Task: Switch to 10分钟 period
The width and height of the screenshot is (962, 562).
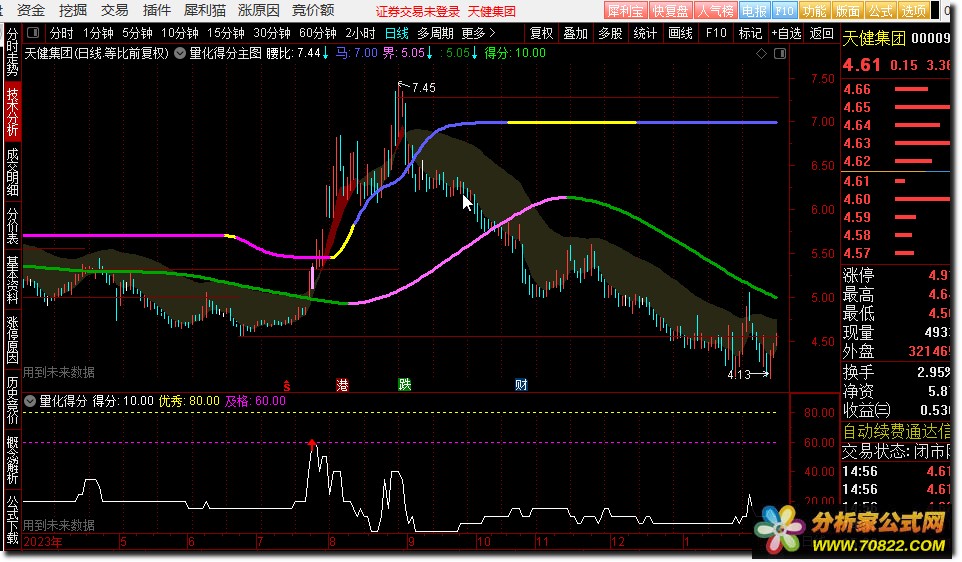Action: [x=179, y=33]
